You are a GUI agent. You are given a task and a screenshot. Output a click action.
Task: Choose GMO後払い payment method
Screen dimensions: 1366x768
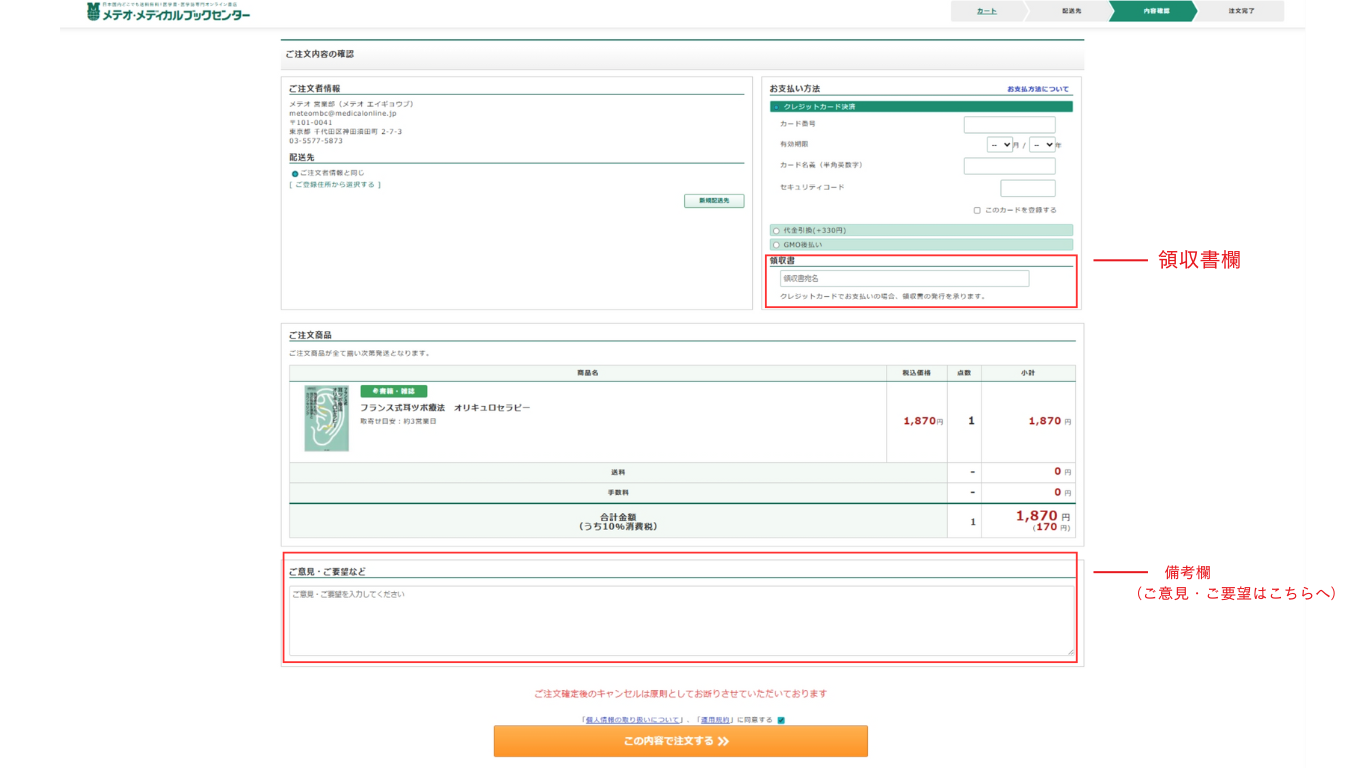click(x=776, y=245)
